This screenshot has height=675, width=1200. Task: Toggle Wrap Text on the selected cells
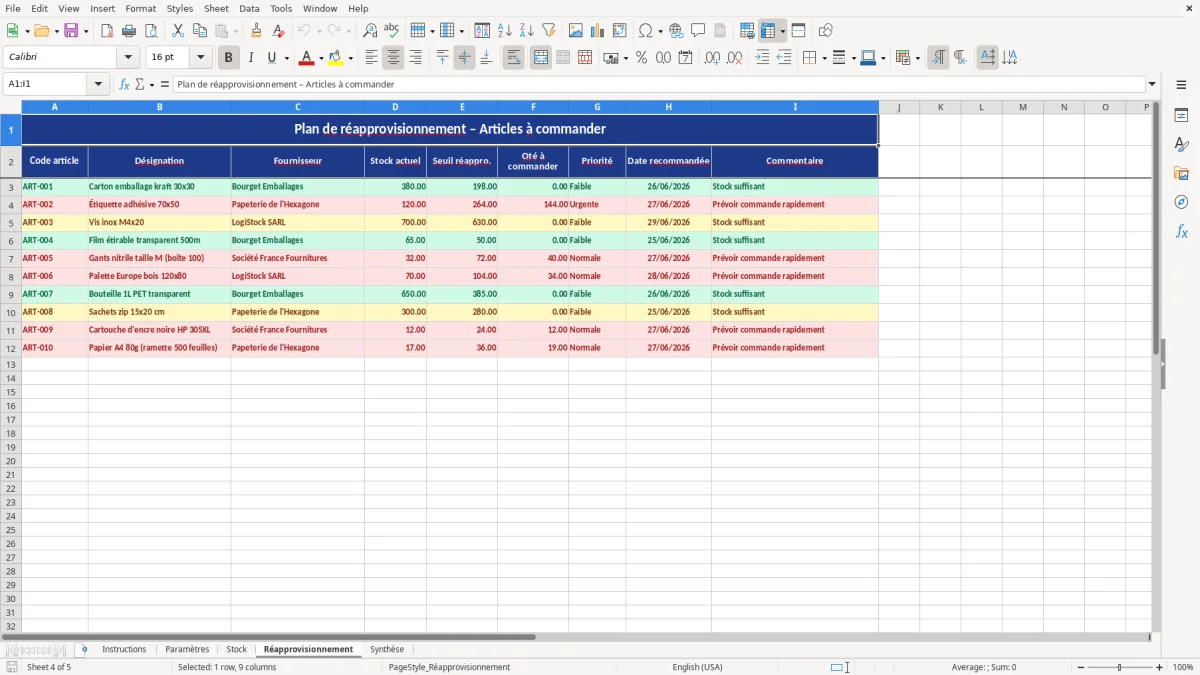(514, 58)
